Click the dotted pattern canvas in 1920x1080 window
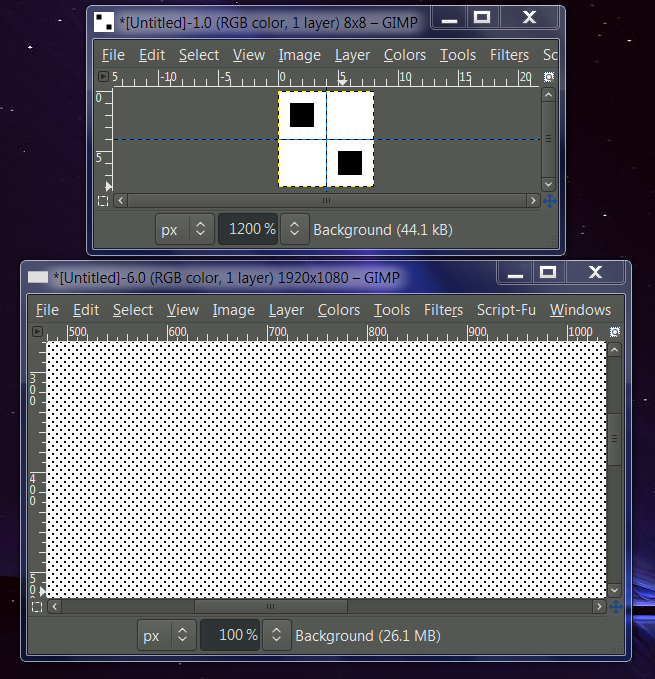 pyautogui.click(x=326, y=469)
